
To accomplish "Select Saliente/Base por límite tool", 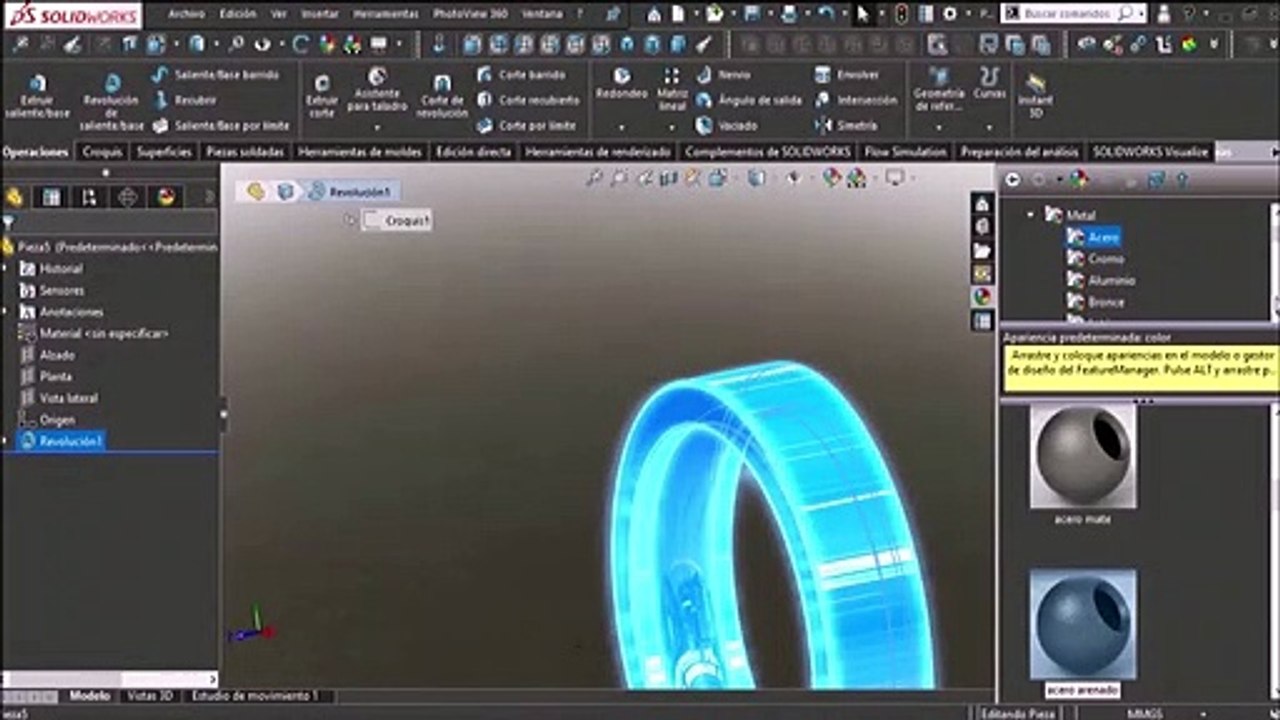I will point(222,126).
